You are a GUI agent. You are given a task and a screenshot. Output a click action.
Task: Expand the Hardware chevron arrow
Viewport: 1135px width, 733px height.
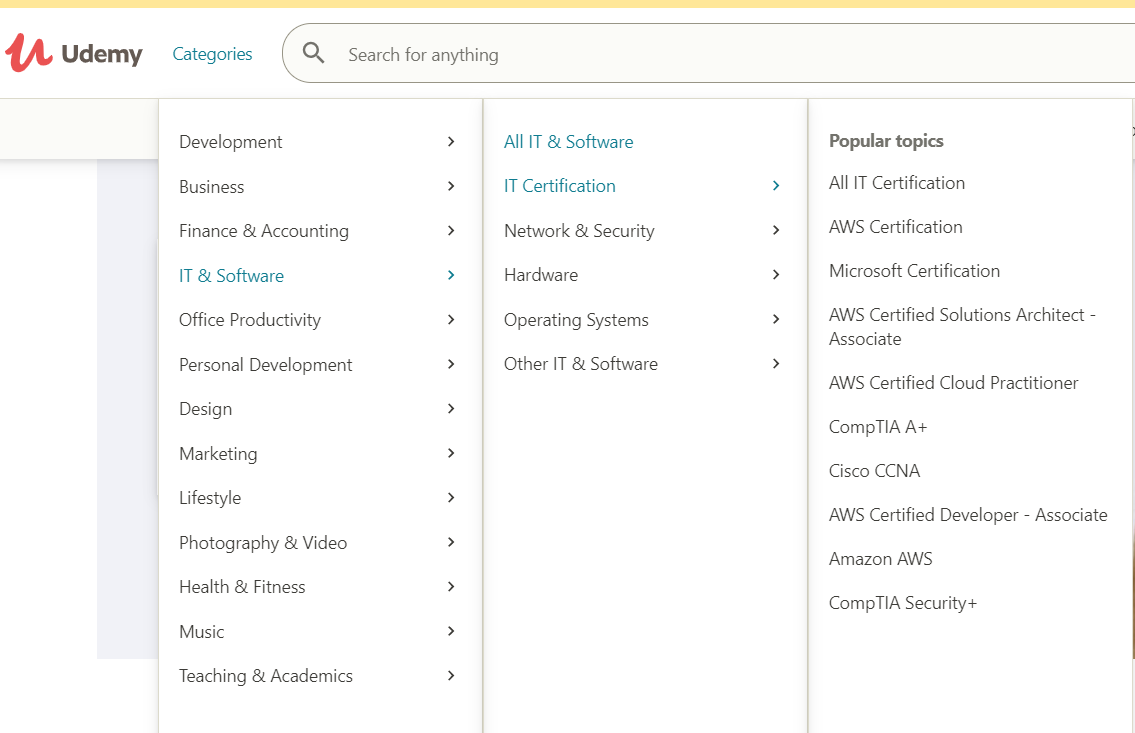pyautogui.click(x=776, y=275)
